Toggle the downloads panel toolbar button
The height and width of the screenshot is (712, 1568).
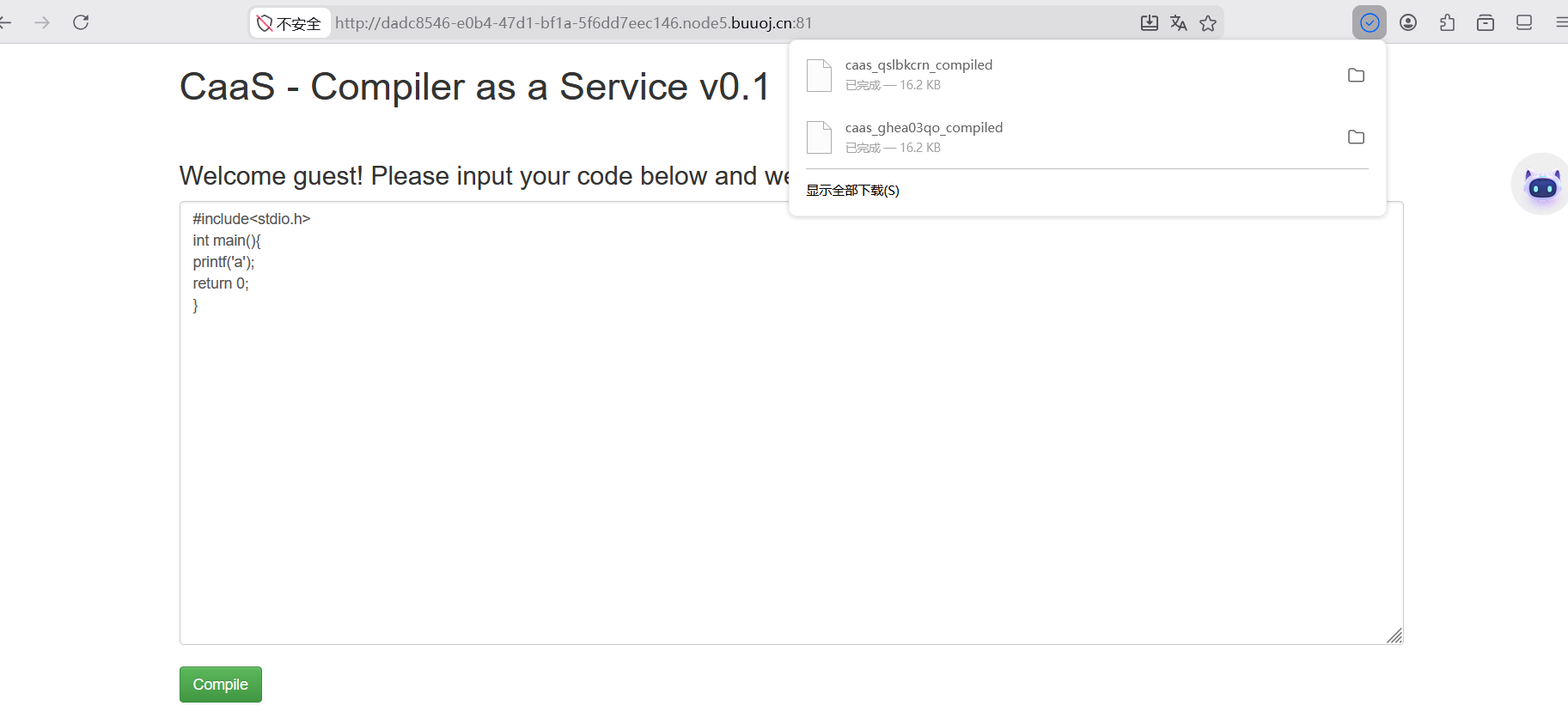[x=1370, y=22]
